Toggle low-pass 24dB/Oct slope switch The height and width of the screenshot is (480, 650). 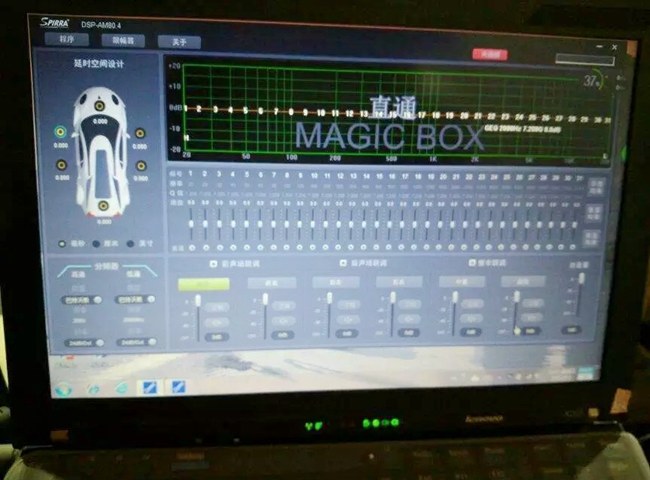tap(136, 342)
